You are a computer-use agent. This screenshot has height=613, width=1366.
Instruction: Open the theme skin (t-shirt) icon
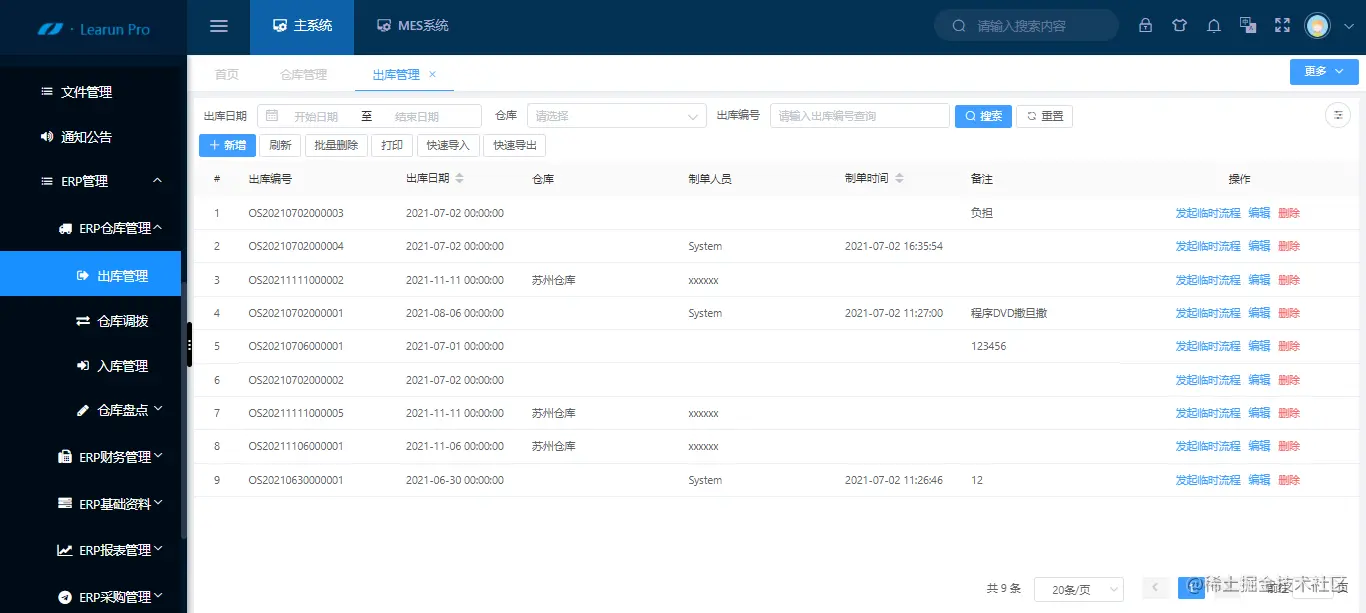coord(1179,25)
